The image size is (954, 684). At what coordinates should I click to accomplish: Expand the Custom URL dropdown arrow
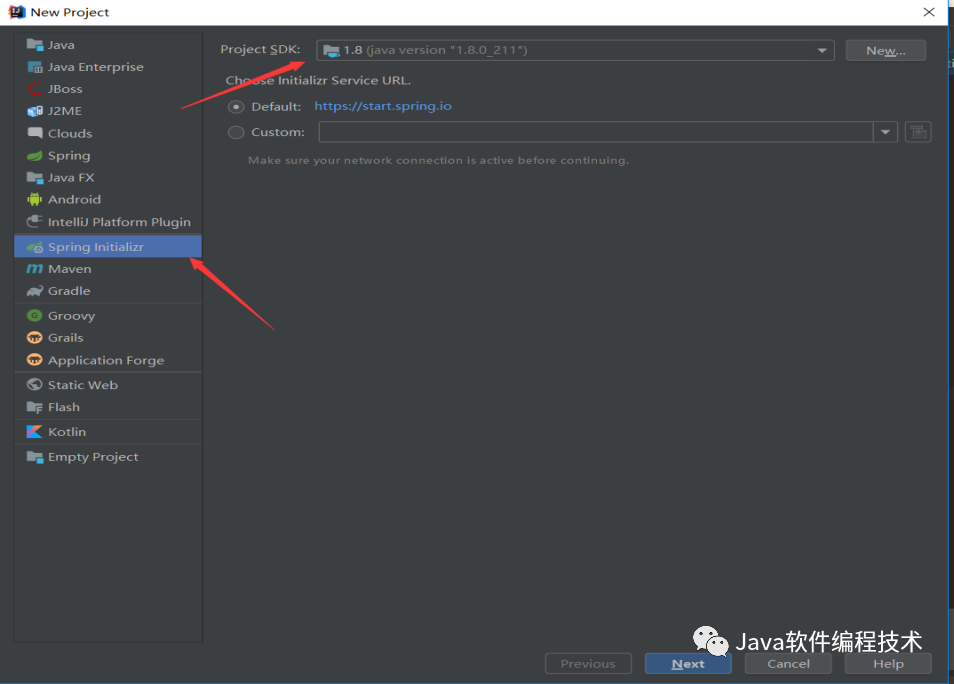(x=885, y=131)
